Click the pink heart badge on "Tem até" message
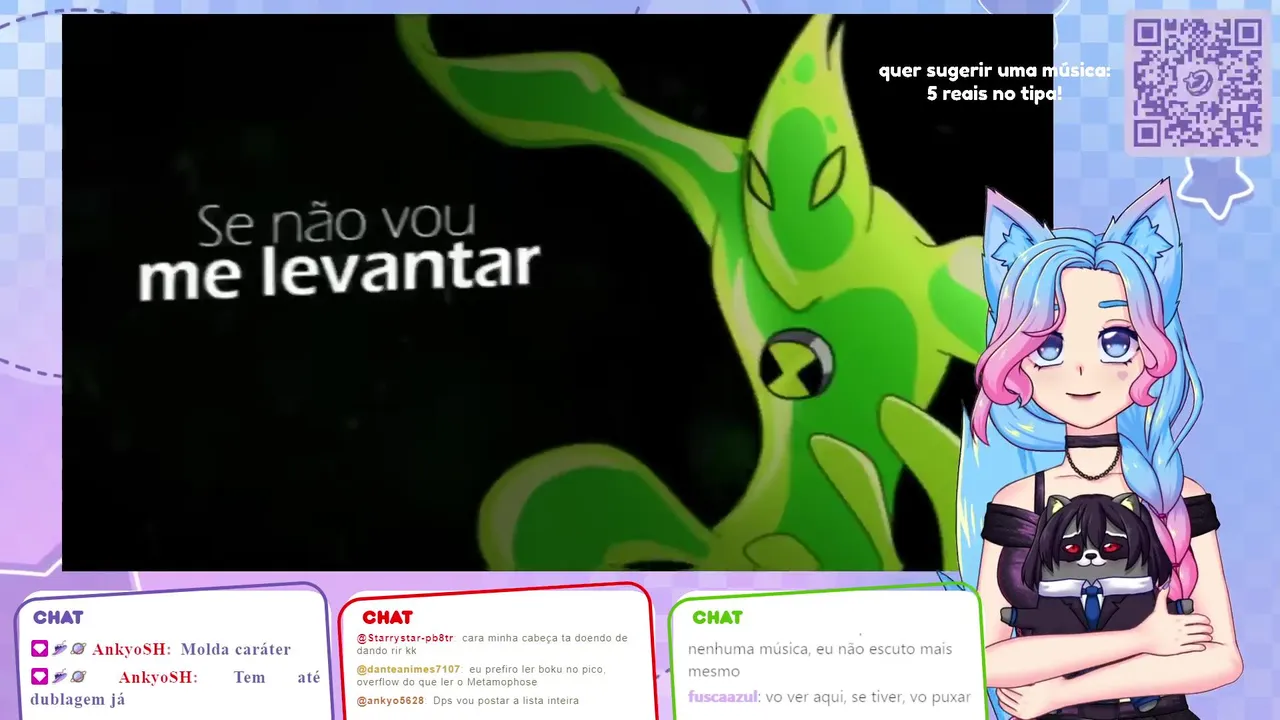This screenshot has width=1280, height=720. [39, 677]
